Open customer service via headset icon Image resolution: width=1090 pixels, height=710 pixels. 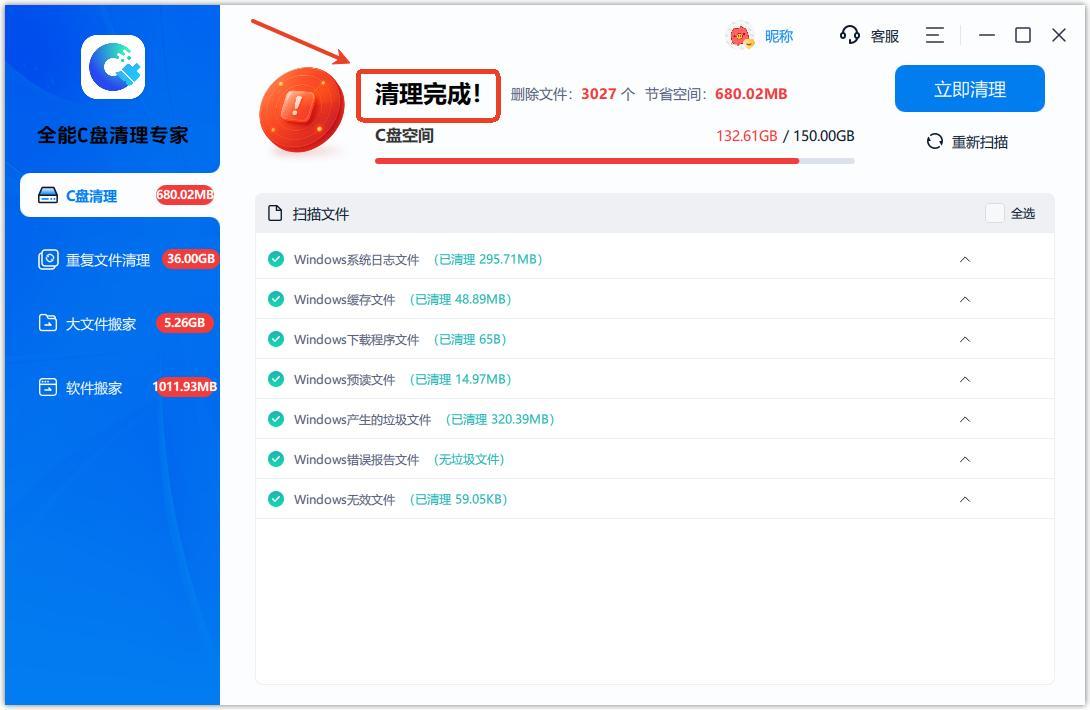[x=850, y=35]
